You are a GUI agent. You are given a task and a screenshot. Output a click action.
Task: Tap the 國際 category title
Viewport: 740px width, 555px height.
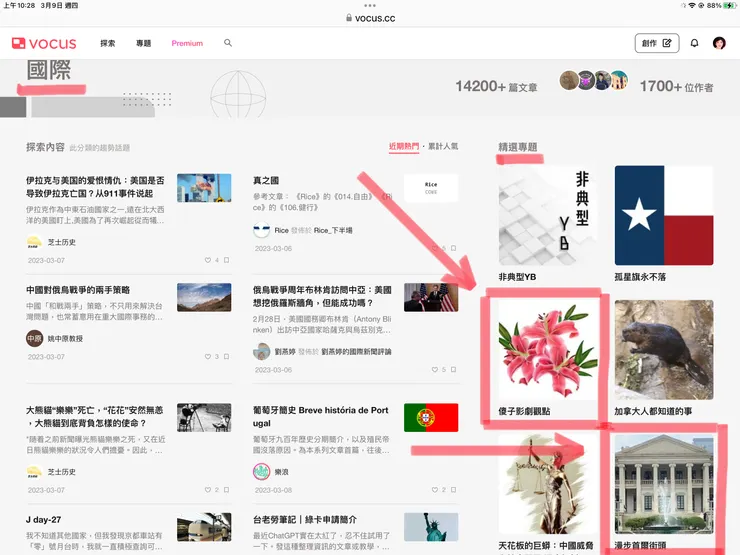pyautogui.click(x=49, y=70)
